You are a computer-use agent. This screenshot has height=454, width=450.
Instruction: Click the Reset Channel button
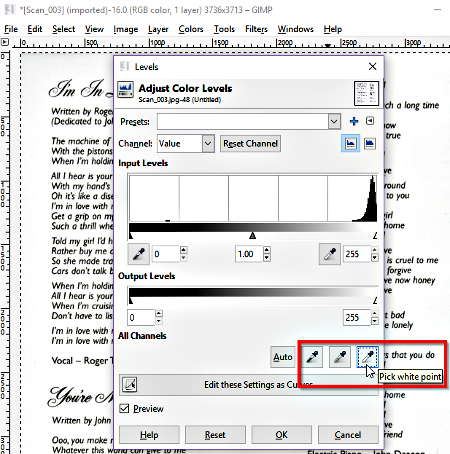coord(250,144)
